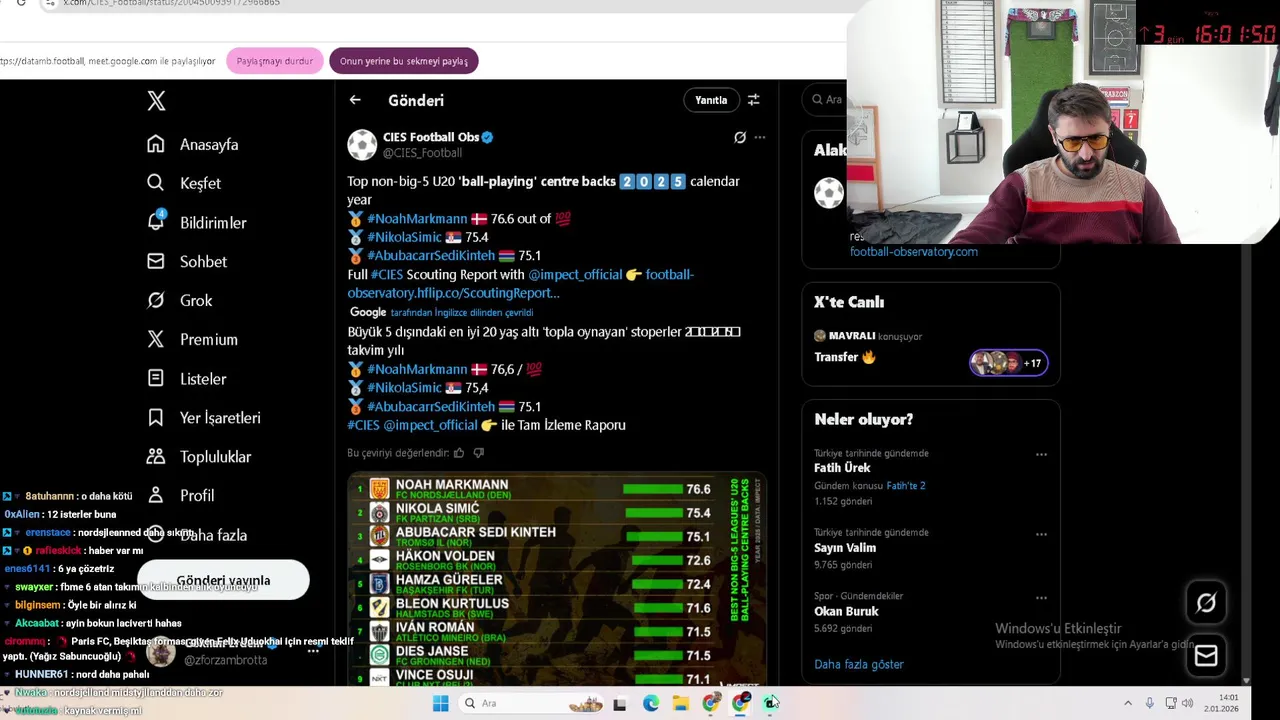Click the Premium X icon
This screenshot has width=1280, height=720.
point(156,339)
